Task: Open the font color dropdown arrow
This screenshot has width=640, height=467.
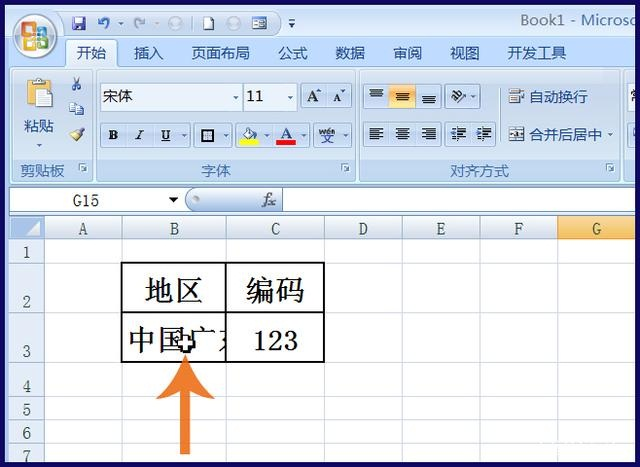Action: 304,135
